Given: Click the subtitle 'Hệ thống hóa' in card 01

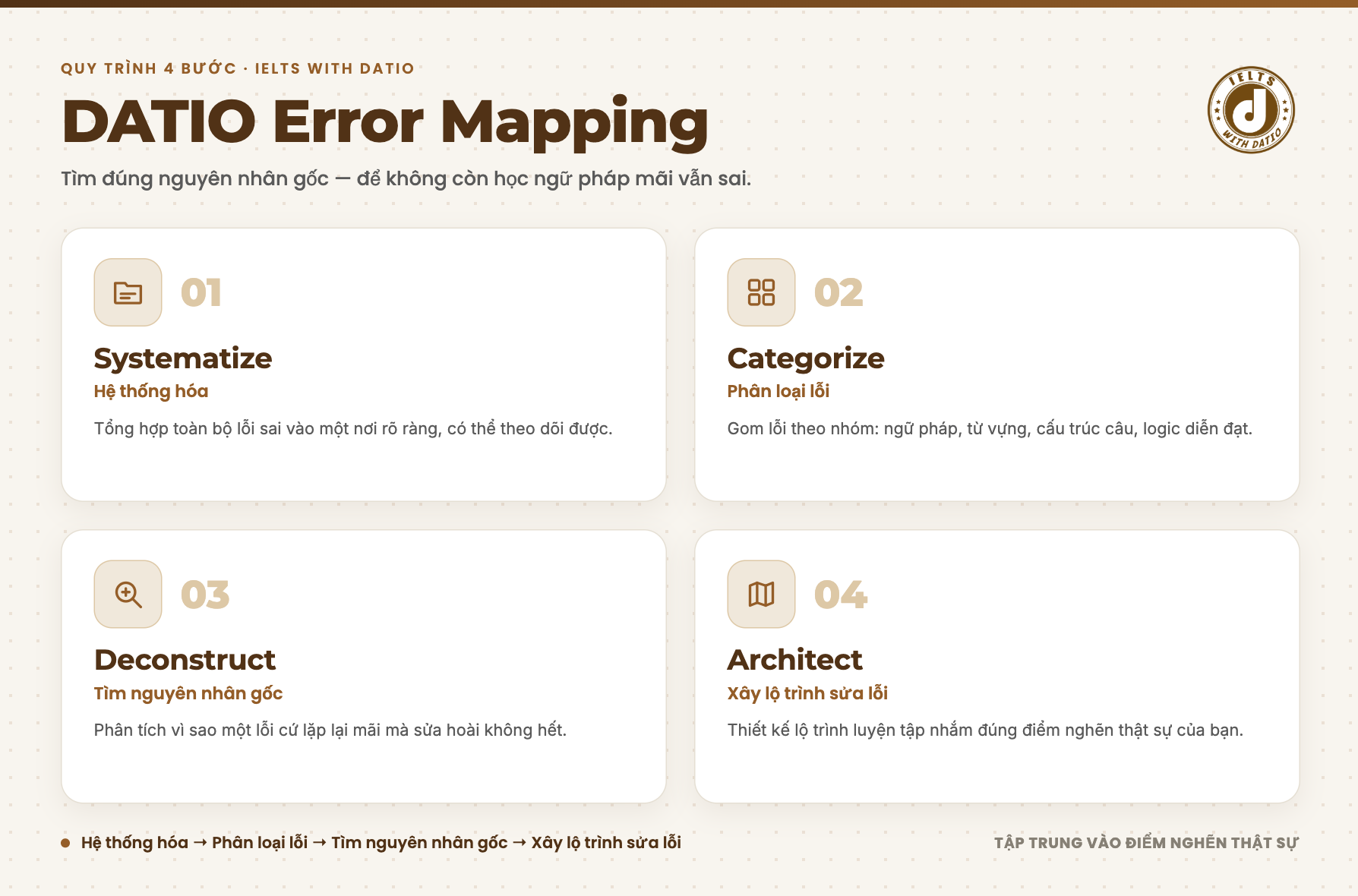Looking at the screenshot, I should (151, 391).
